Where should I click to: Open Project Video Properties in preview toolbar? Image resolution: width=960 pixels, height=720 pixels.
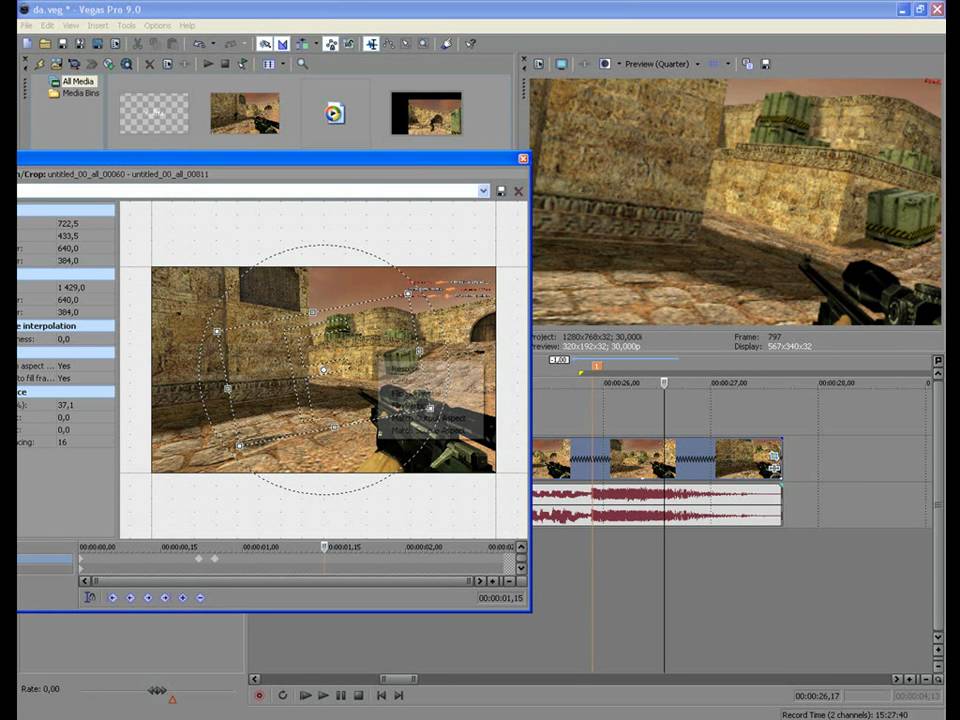[x=539, y=64]
